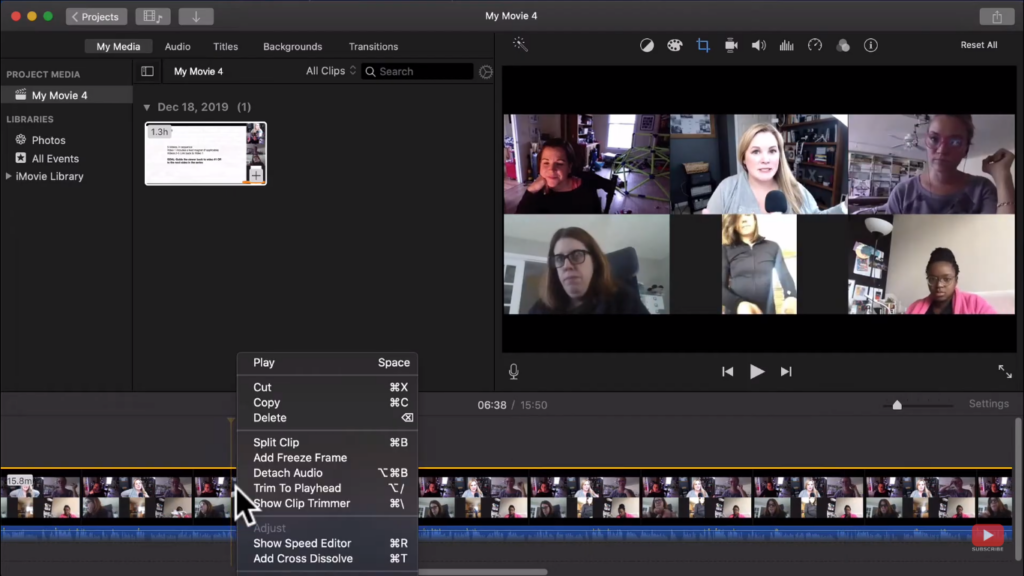Image resolution: width=1024 pixels, height=576 pixels.
Task: Choose Cut from the context menu
Action: [327, 387]
